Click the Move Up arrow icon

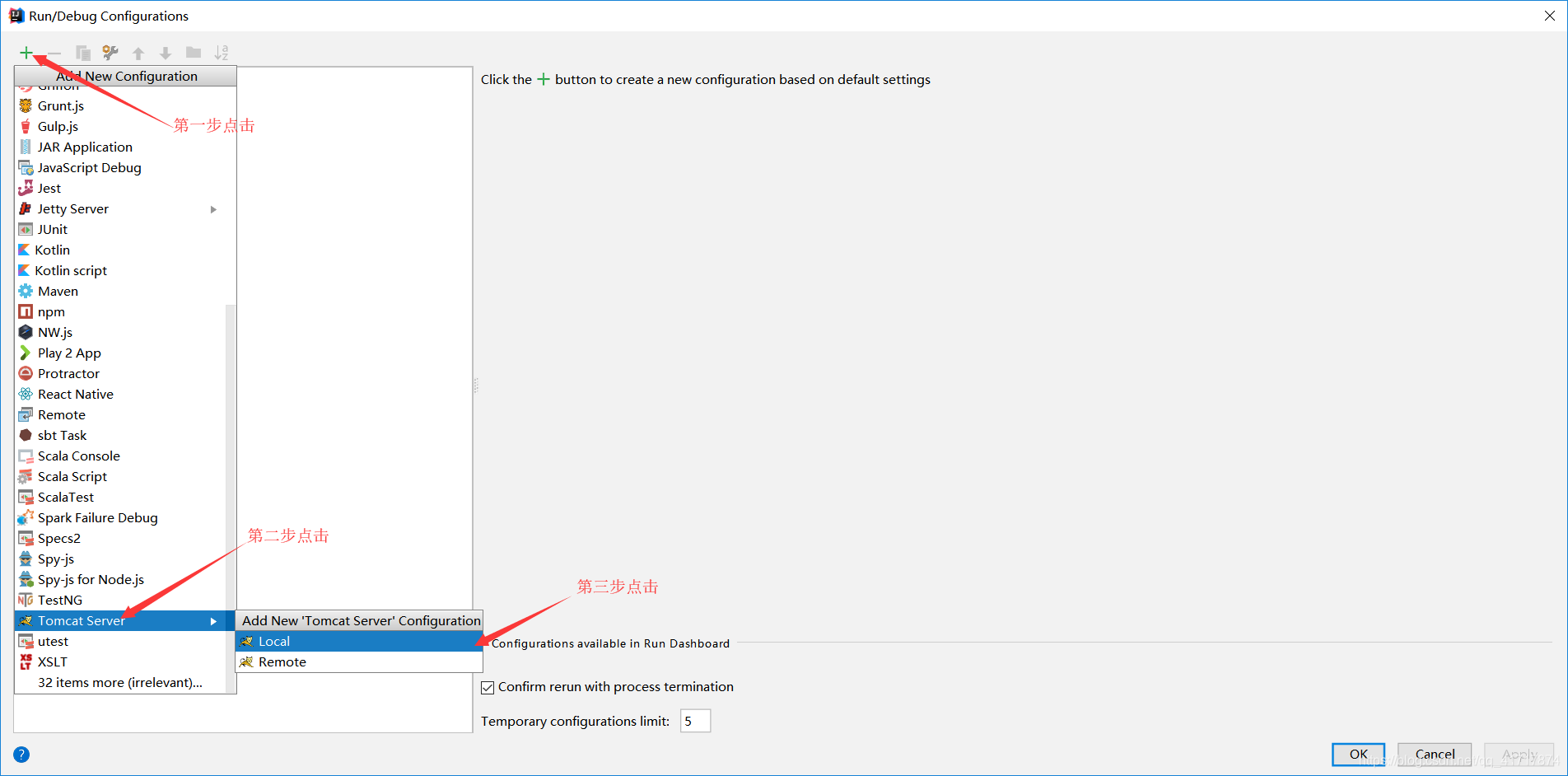point(138,54)
